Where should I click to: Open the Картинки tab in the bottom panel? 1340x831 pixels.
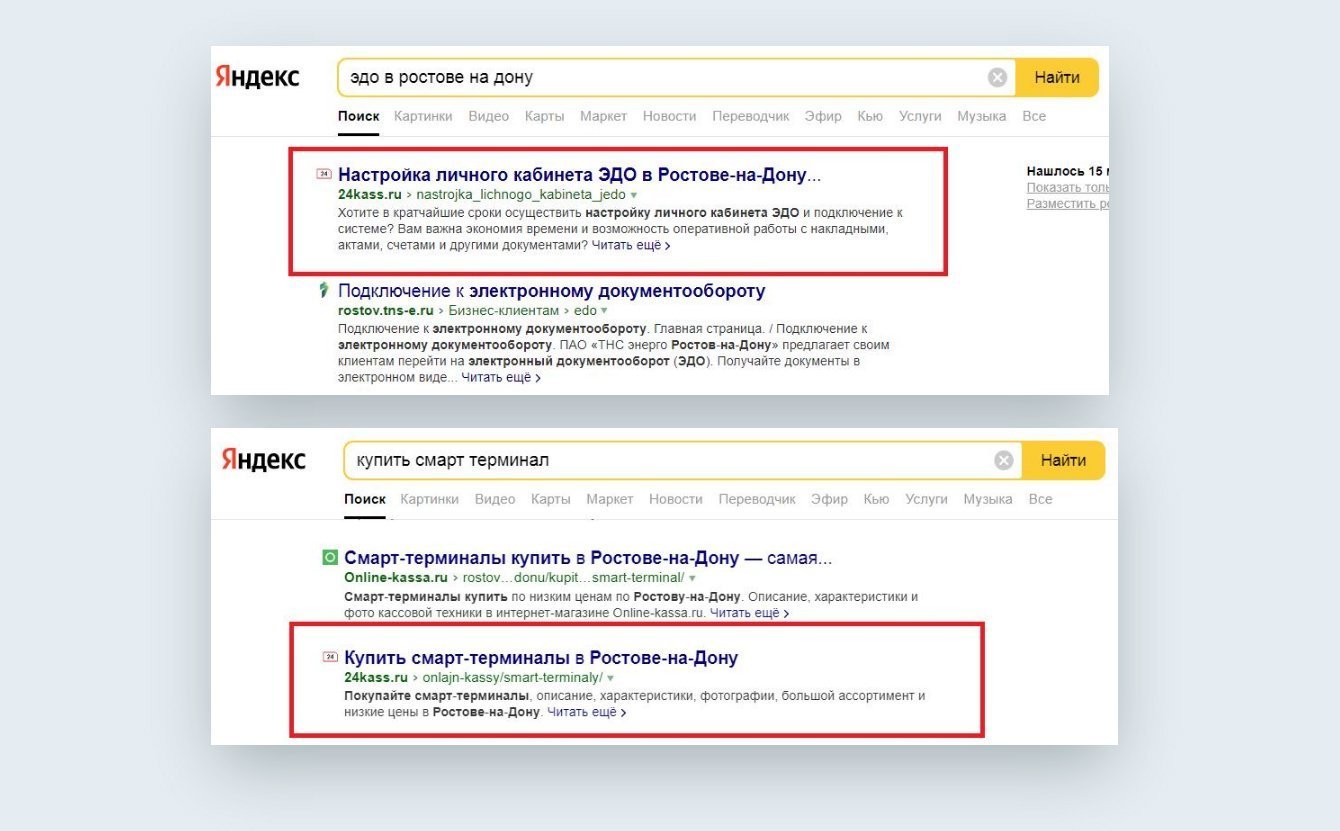(429, 499)
